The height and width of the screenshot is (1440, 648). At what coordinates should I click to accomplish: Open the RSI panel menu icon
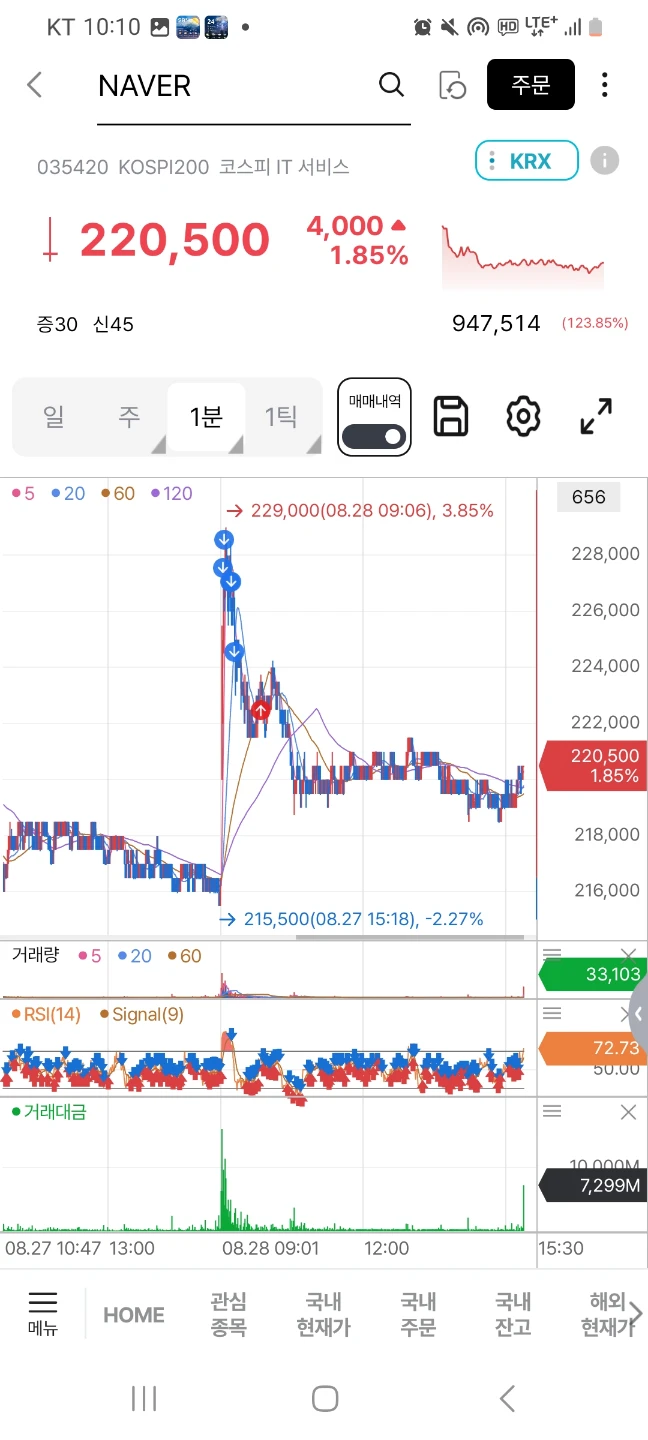(x=552, y=1014)
